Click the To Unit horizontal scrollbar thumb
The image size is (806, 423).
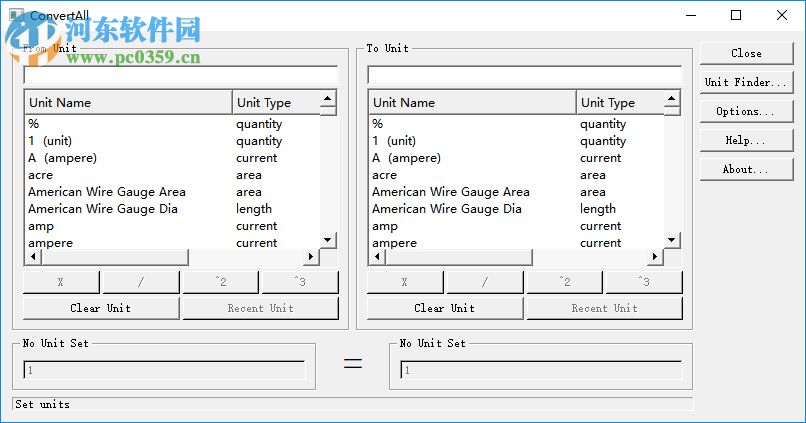click(459, 256)
